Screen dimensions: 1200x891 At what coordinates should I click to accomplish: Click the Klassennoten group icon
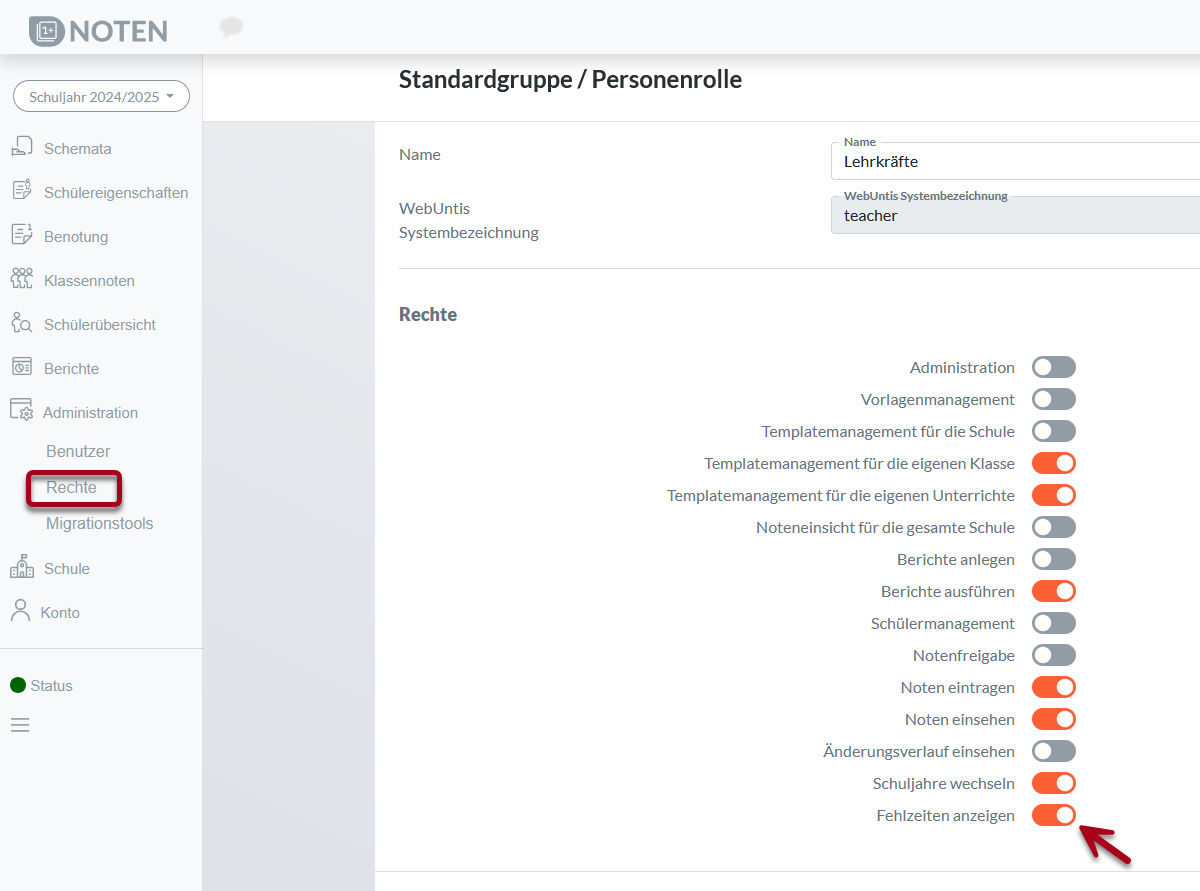[22, 279]
